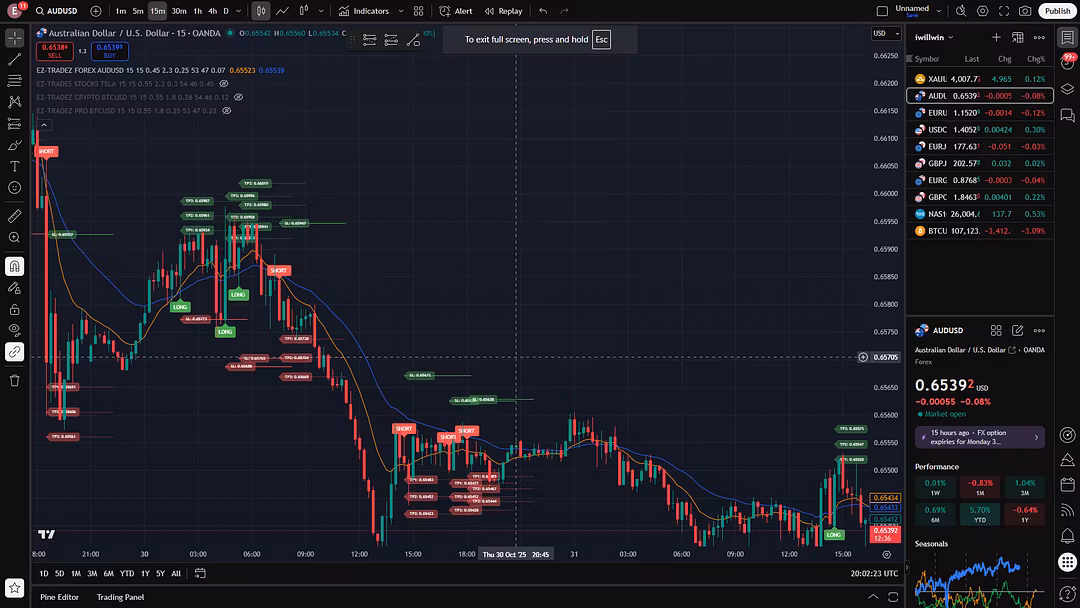1080x608 pixels.
Task: Show the EZ-TRADEZ CRYPTO BTCUSD indicator
Action: tap(238, 97)
